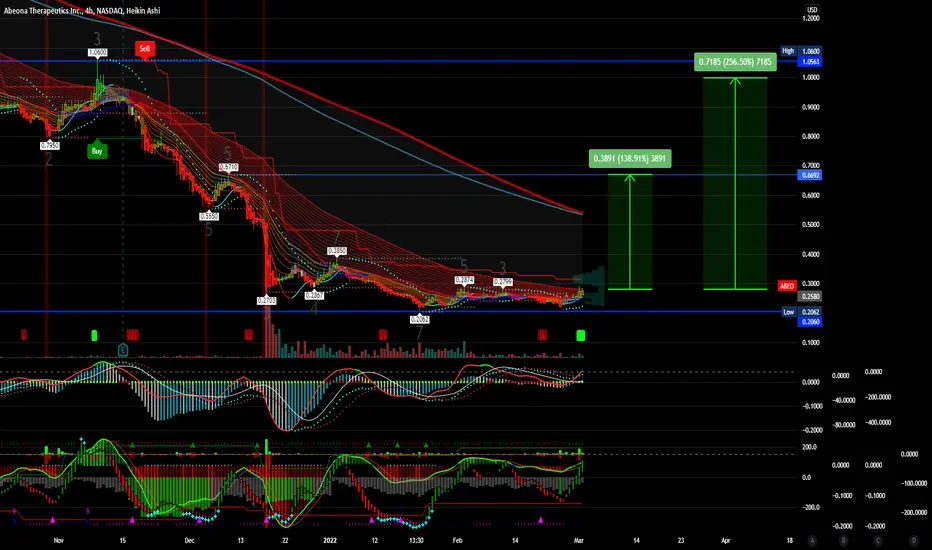Select the 1.0600 pivot high label on chart

pos(97,52)
